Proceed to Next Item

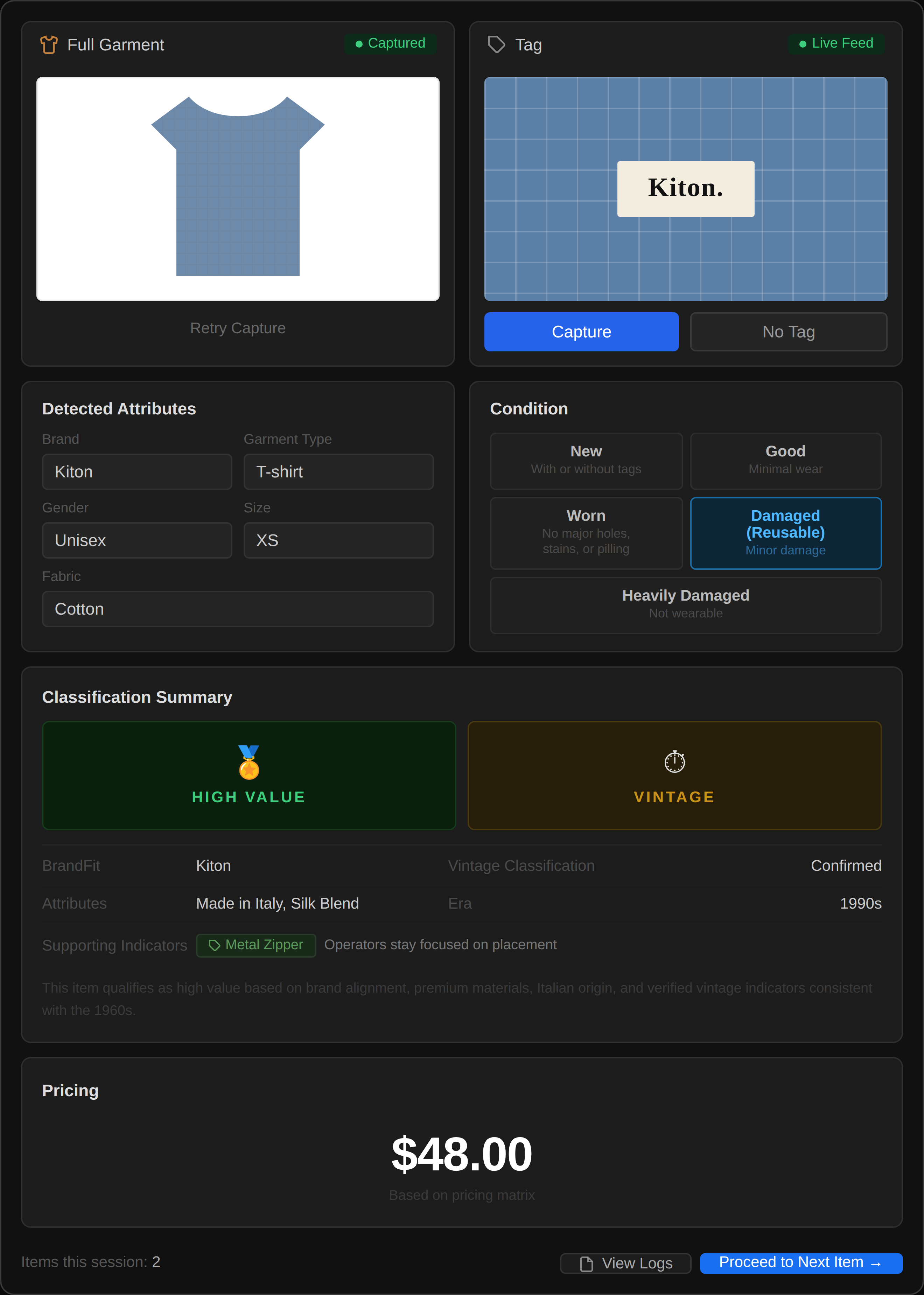click(x=801, y=1263)
